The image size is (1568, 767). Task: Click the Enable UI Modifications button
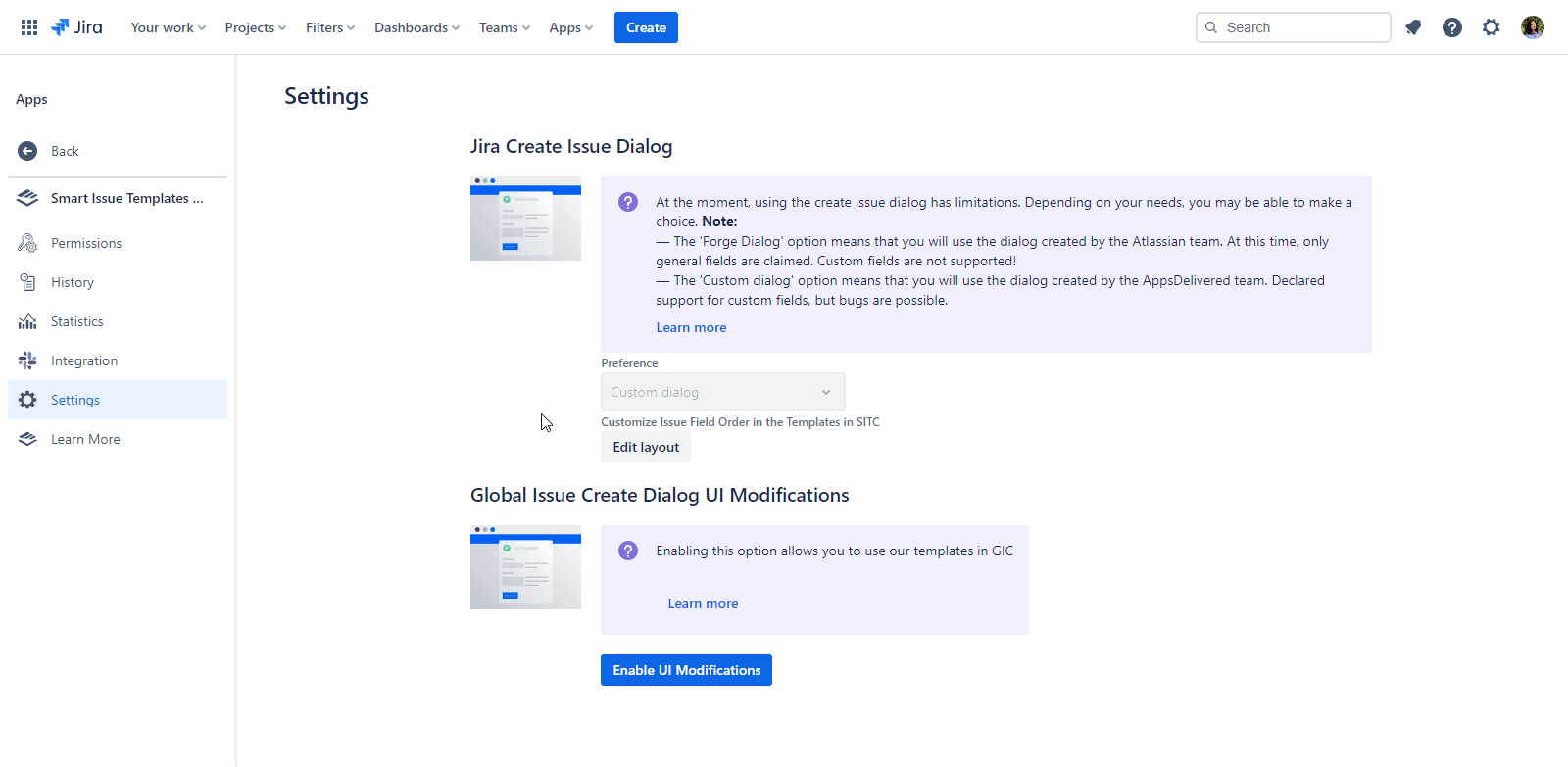tap(686, 670)
